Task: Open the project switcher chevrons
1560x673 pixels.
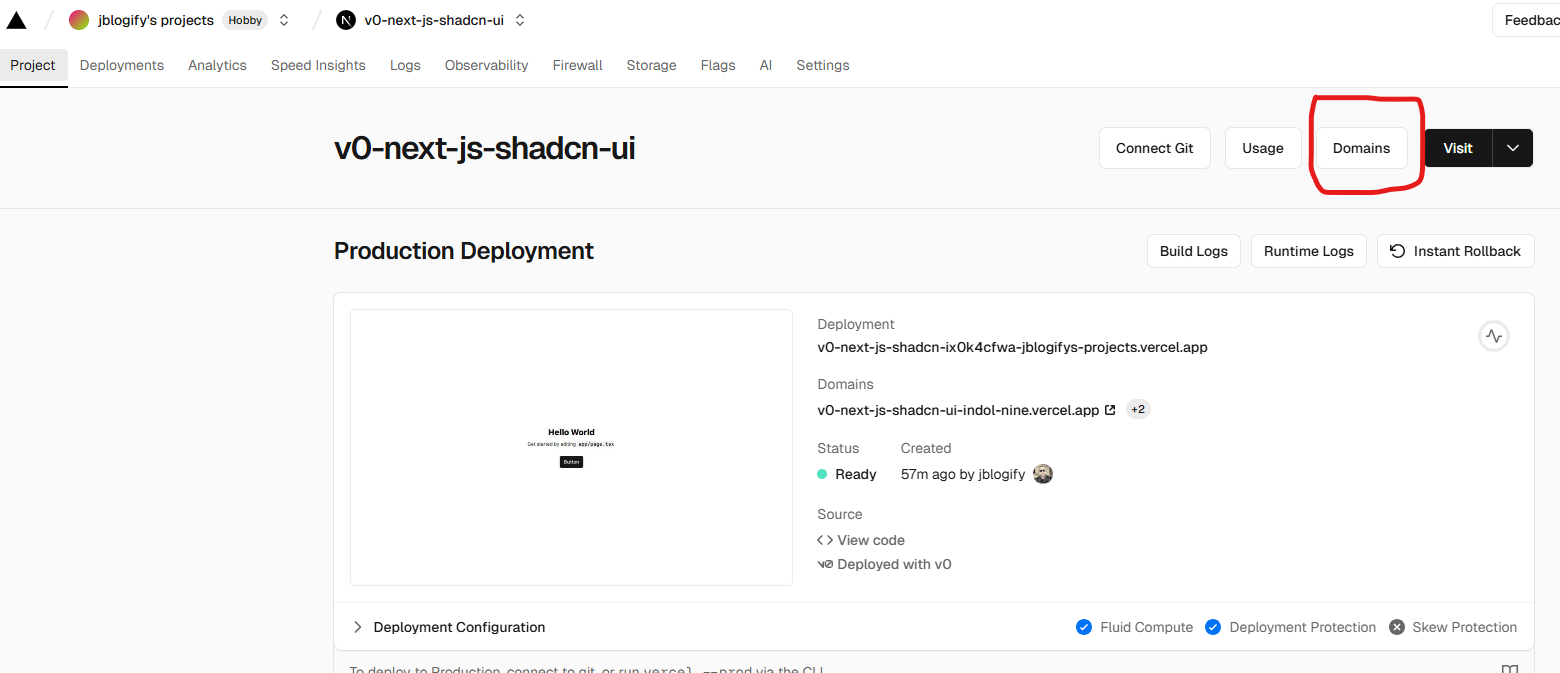Action: 520,20
